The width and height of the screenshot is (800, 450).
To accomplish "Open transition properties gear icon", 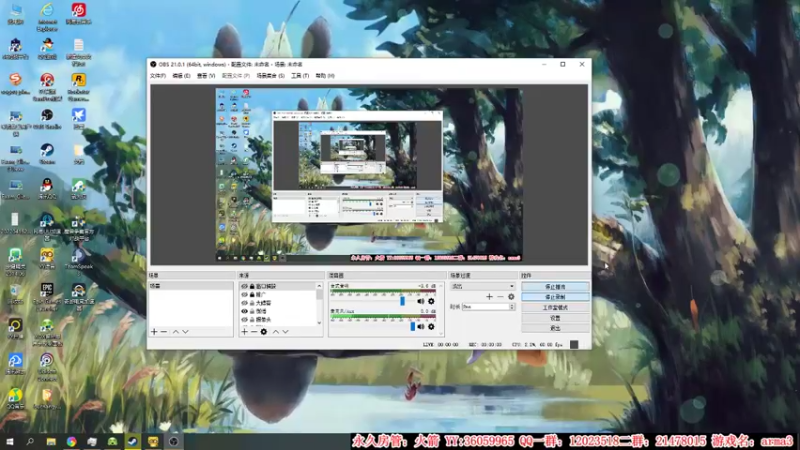I will click(511, 296).
